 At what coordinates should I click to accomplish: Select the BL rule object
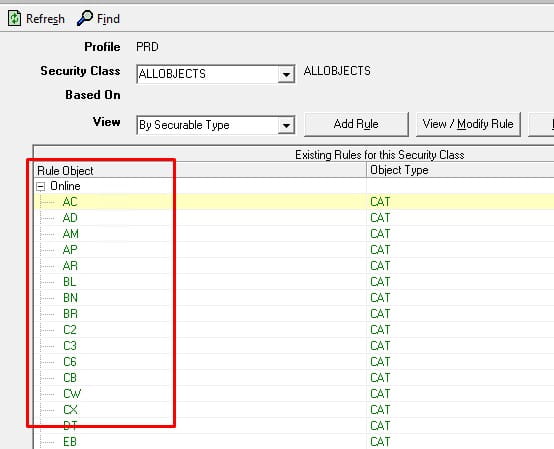[70, 282]
